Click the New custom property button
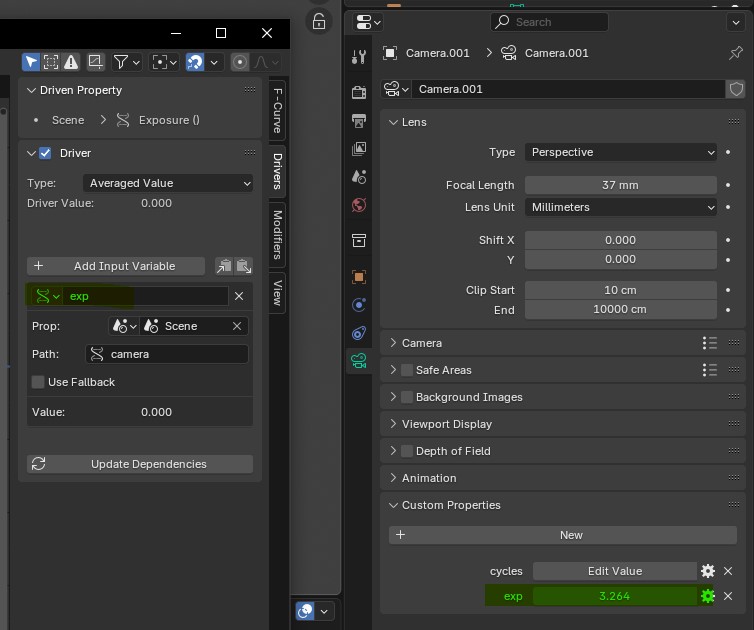 pos(563,535)
